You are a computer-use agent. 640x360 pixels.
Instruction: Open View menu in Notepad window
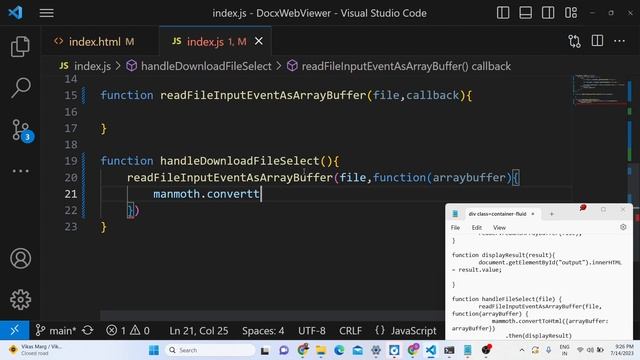tap(499, 228)
